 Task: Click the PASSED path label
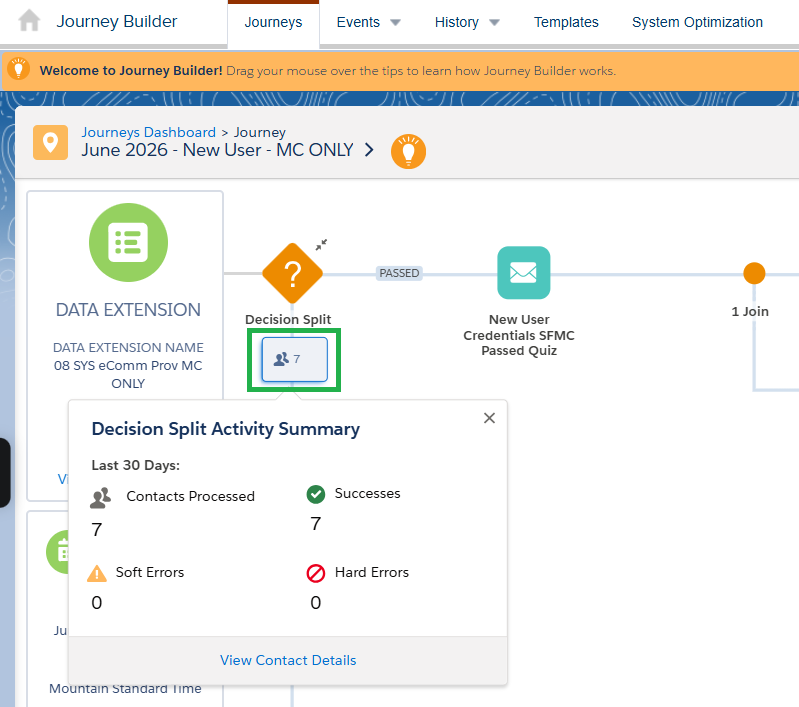click(399, 273)
